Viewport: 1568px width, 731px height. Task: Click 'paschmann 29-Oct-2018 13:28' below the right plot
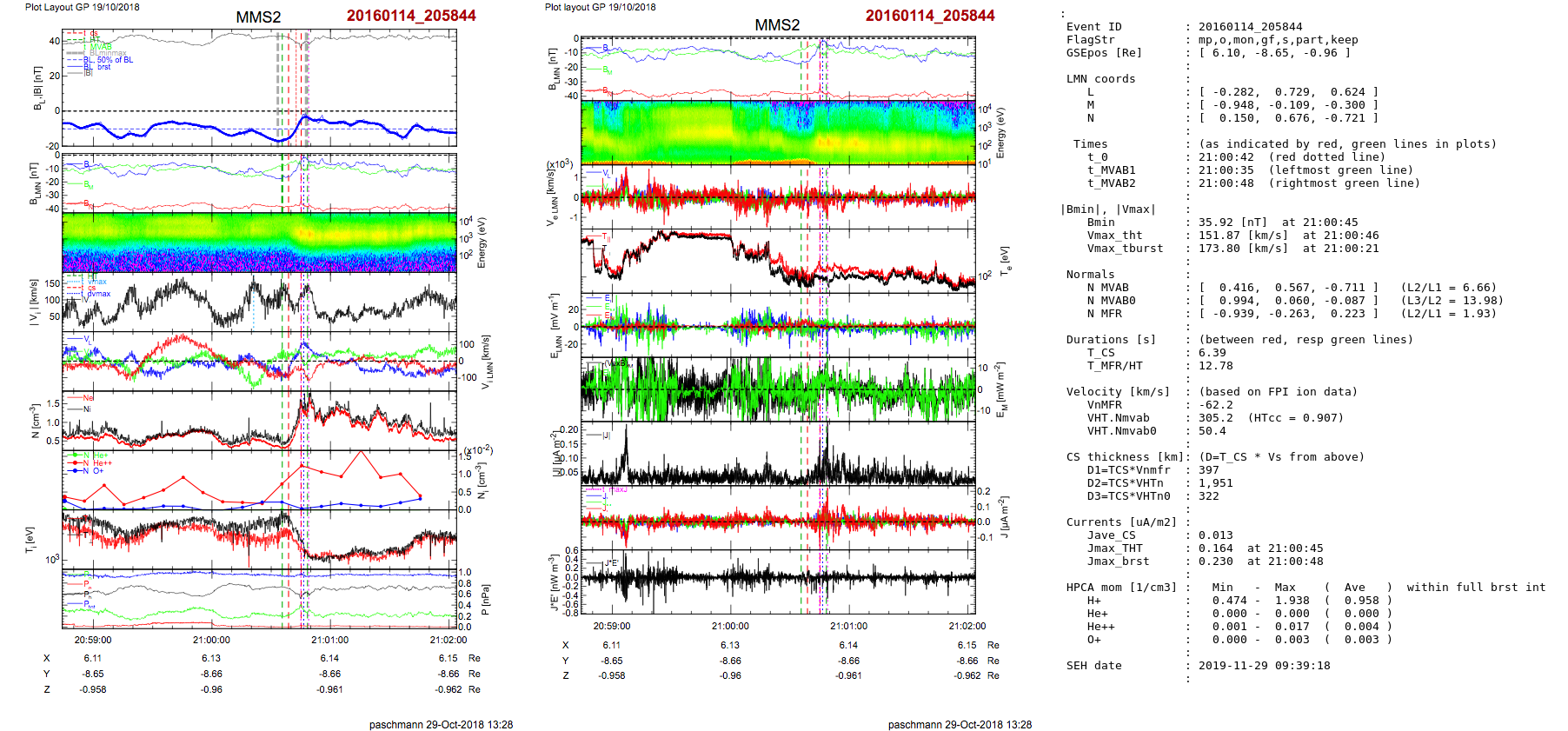(x=960, y=724)
